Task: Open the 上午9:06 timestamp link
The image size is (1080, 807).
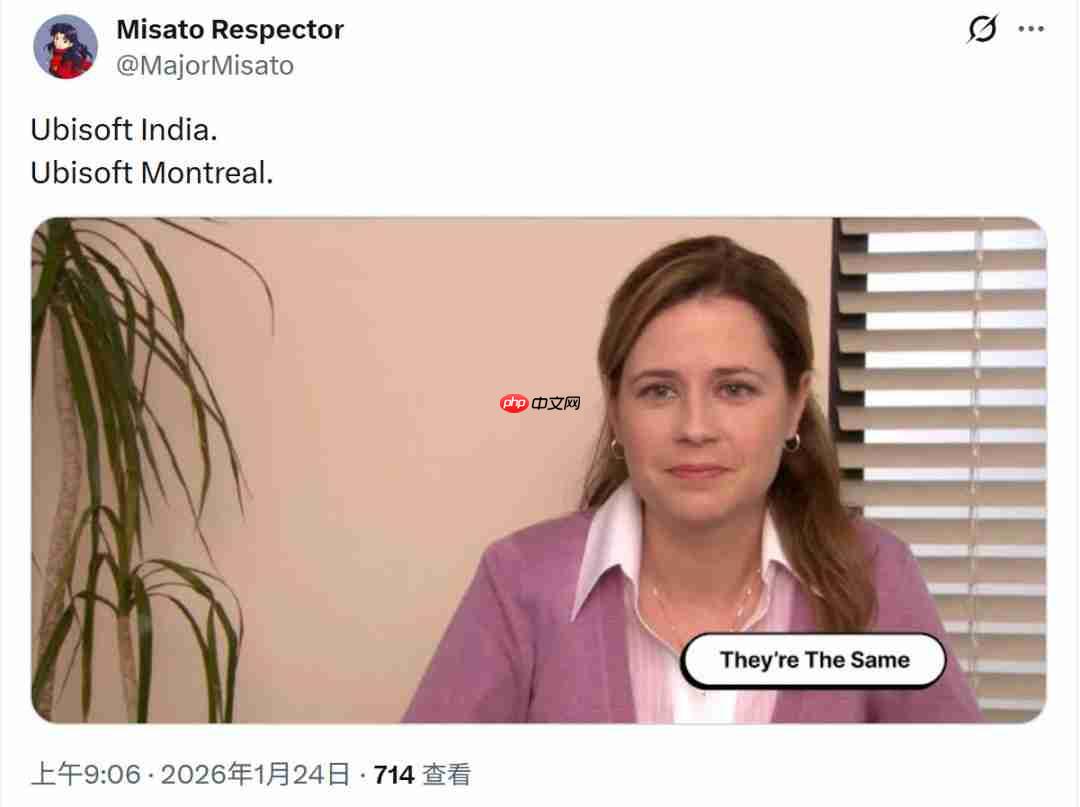Action: coord(85,775)
